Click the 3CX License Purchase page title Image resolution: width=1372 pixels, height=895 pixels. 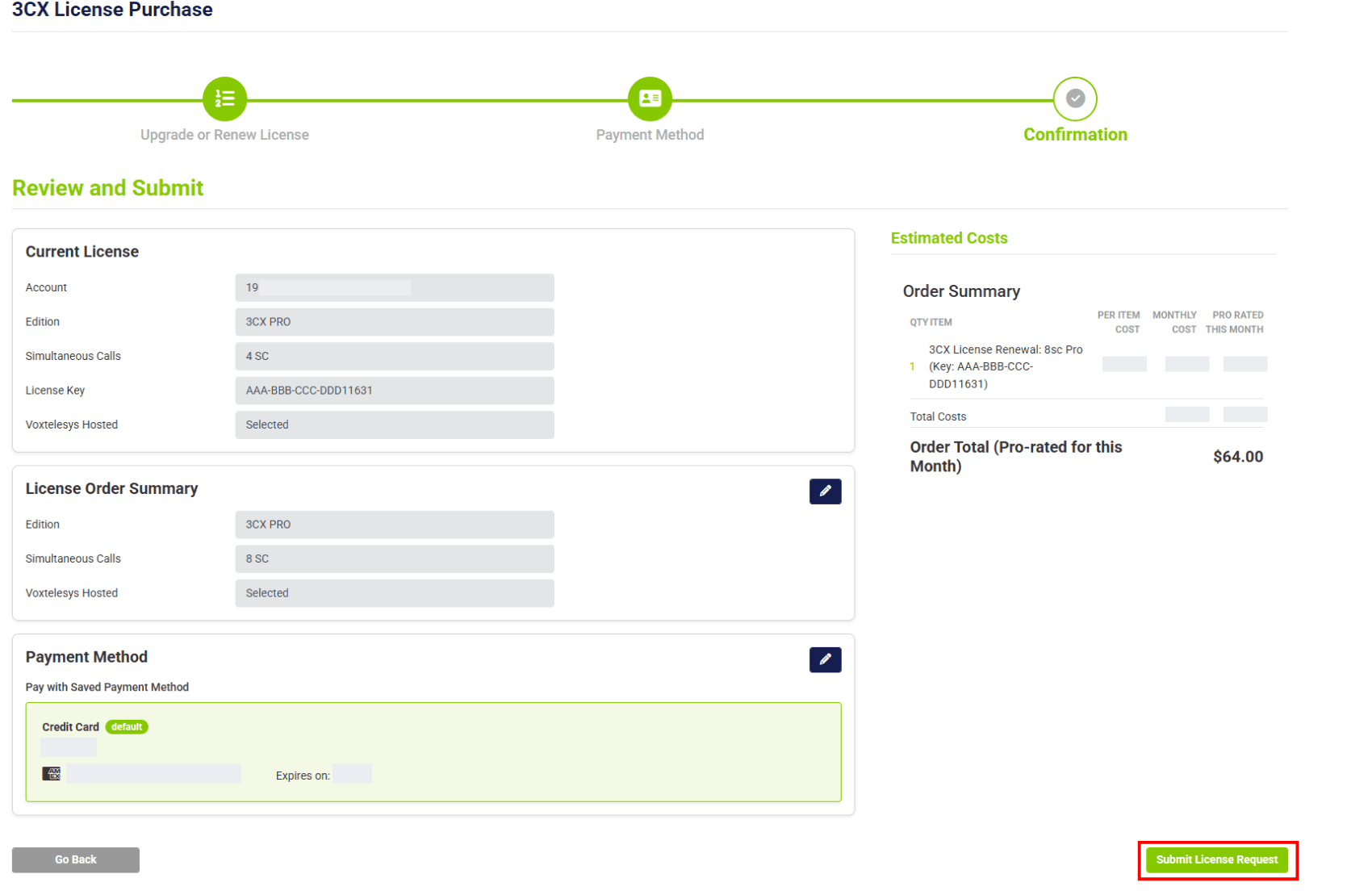(x=112, y=10)
